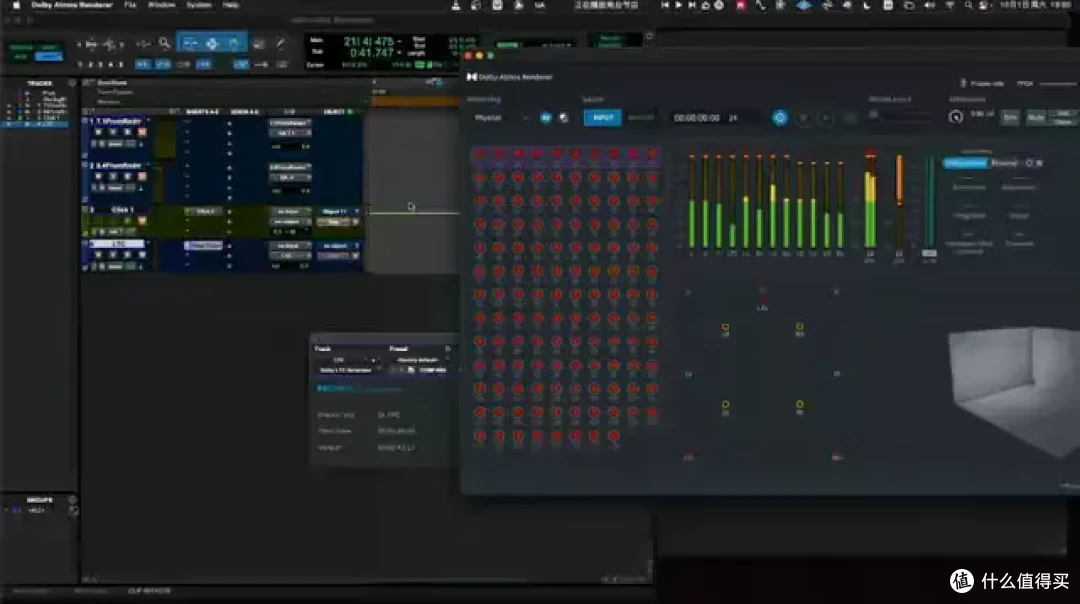Click the blue sync button in Renderer transport
This screenshot has height=604, width=1080.
(780, 118)
